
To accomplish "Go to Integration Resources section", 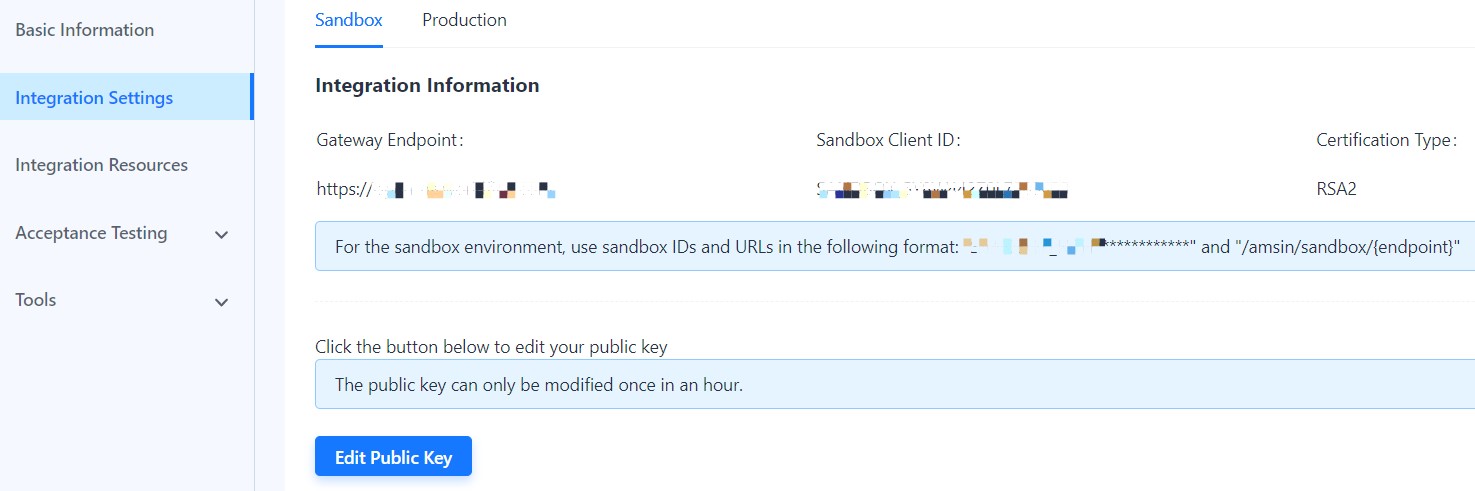I will pos(101,165).
